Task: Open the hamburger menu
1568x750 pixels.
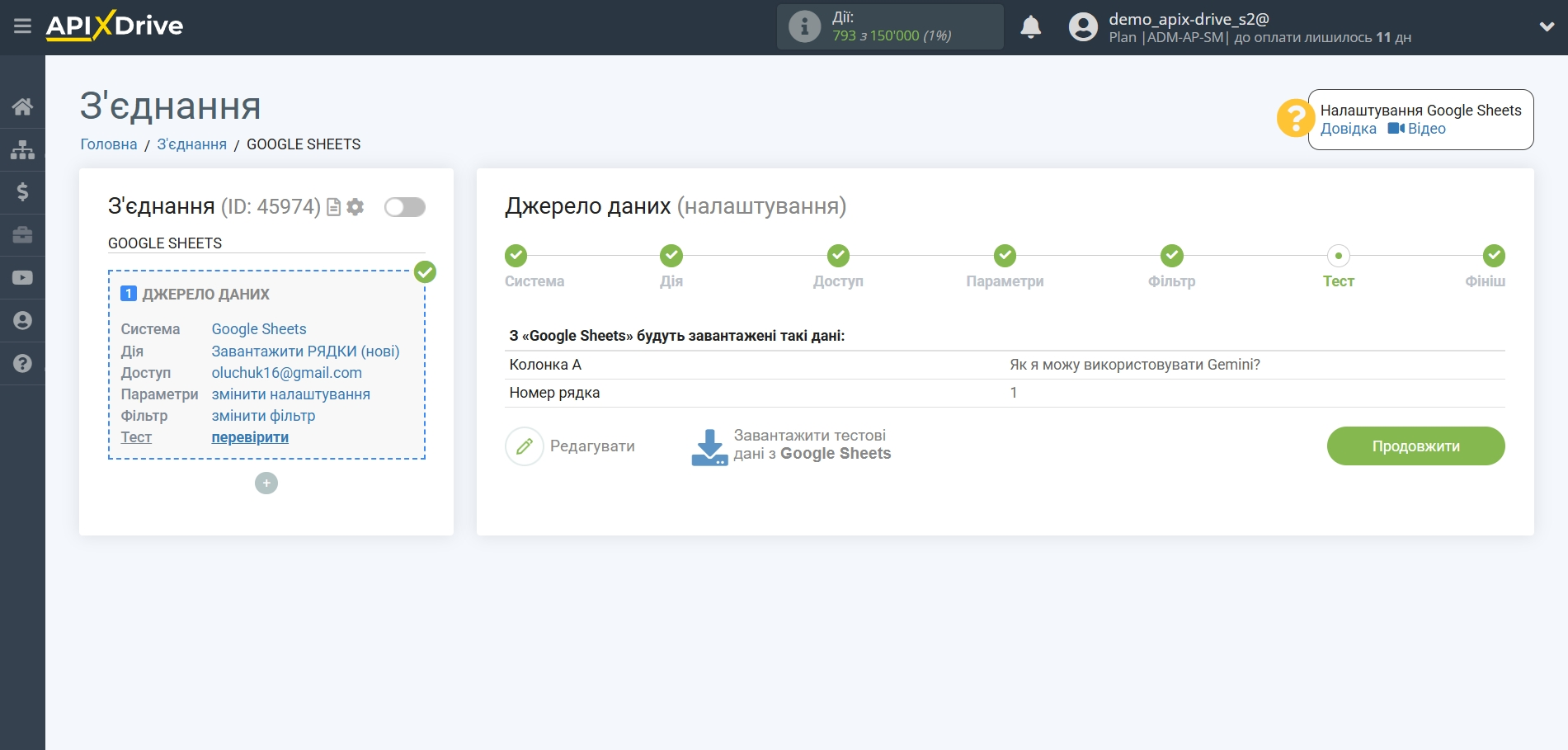Action: point(22,26)
